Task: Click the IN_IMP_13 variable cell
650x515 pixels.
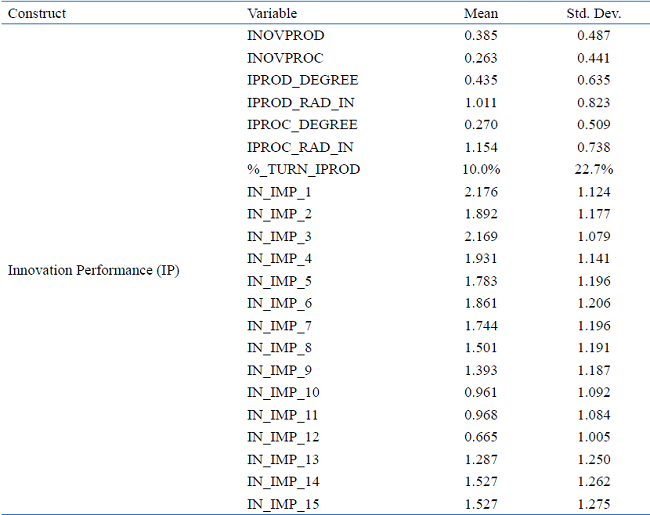Action: (283, 459)
